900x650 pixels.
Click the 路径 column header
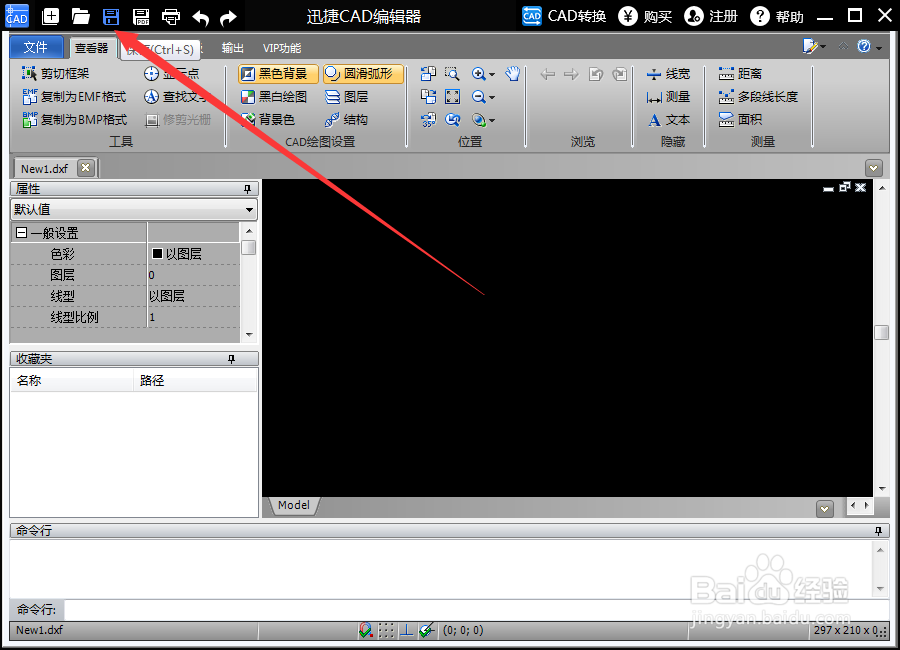pyautogui.click(x=195, y=380)
